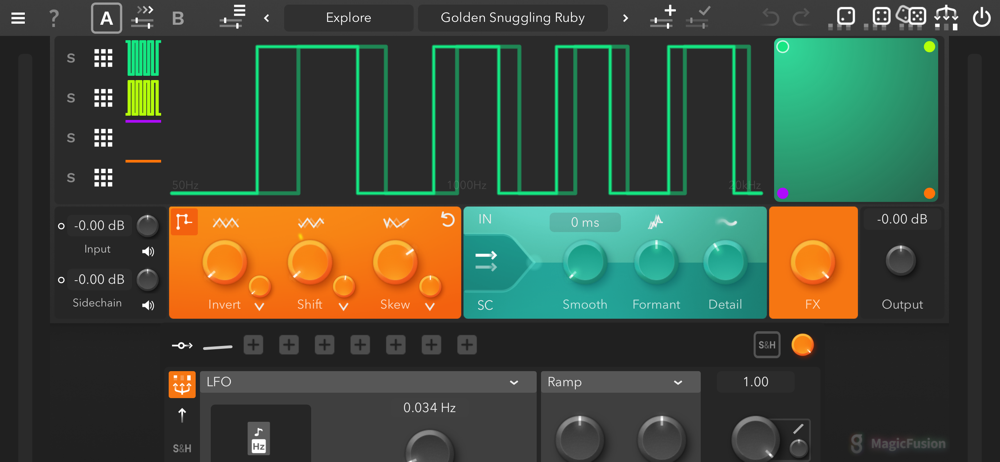Open the Explore preset category
The height and width of the screenshot is (462, 1000).
pos(348,18)
